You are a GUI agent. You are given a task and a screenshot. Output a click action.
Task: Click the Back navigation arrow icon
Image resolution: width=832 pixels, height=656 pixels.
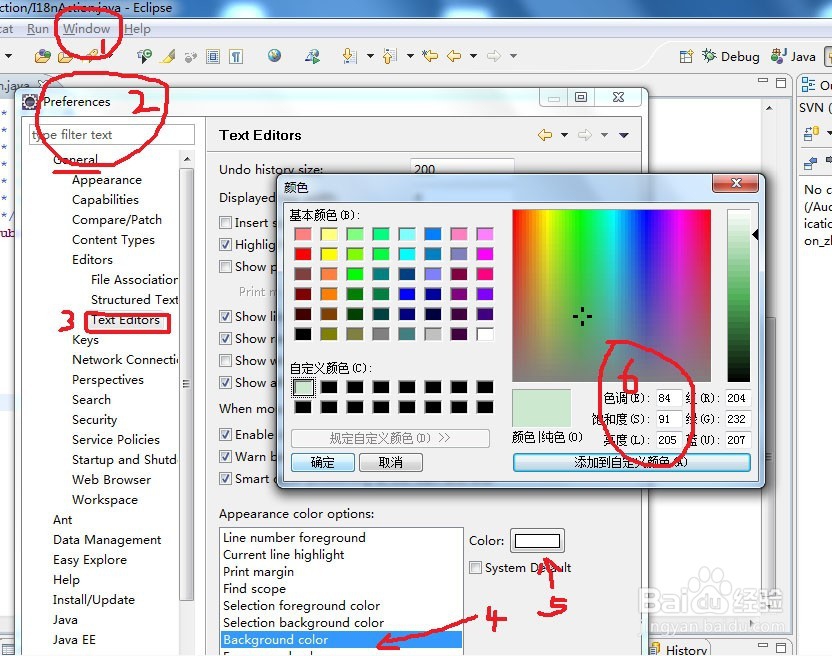coord(453,56)
